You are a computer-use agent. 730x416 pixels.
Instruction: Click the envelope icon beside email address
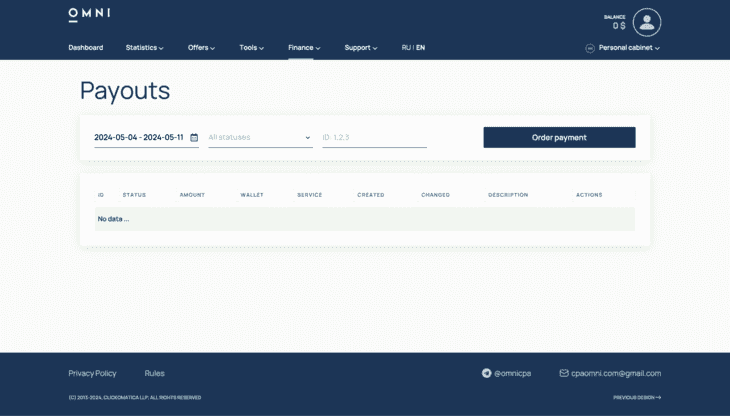pyautogui.click(x=564, y=373)
